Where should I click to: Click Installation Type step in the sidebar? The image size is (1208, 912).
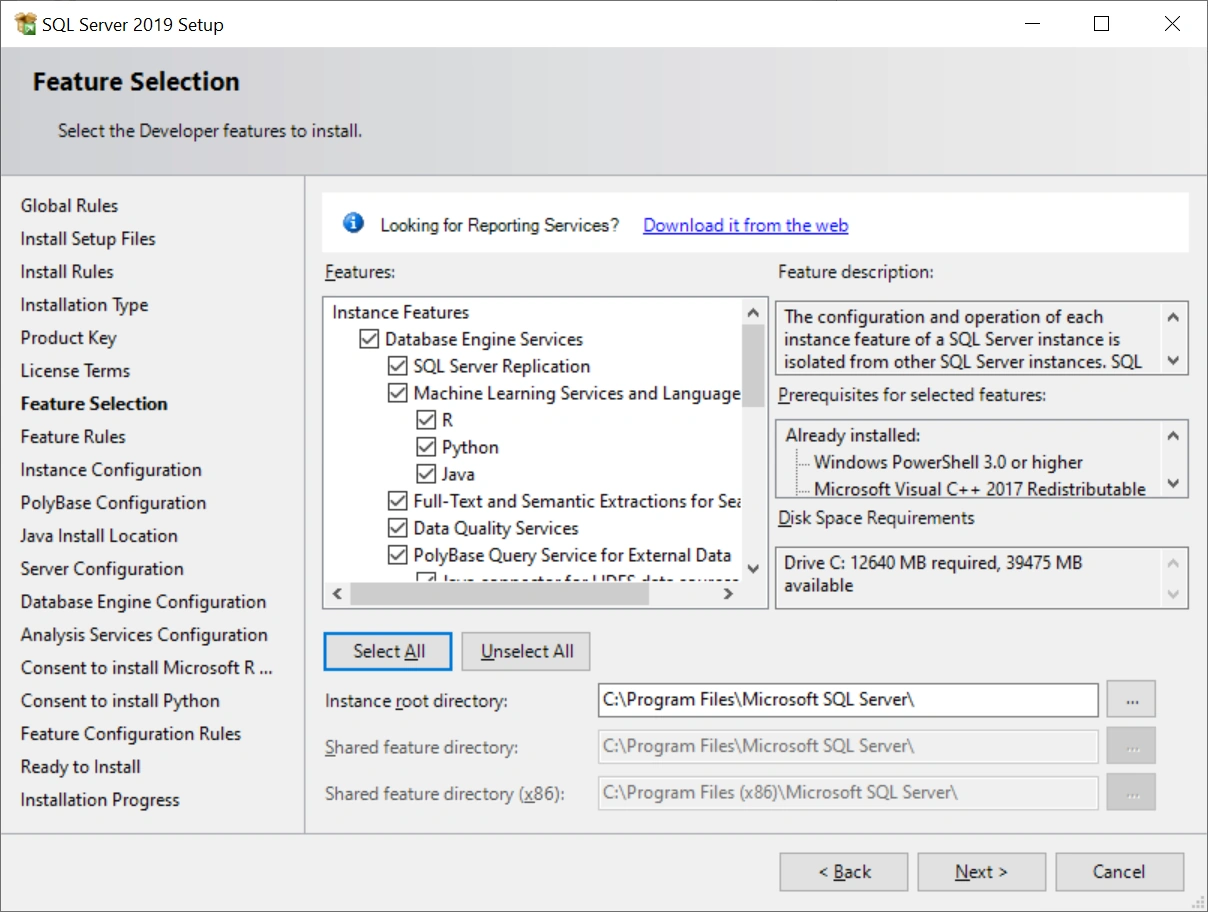[84, 305]
